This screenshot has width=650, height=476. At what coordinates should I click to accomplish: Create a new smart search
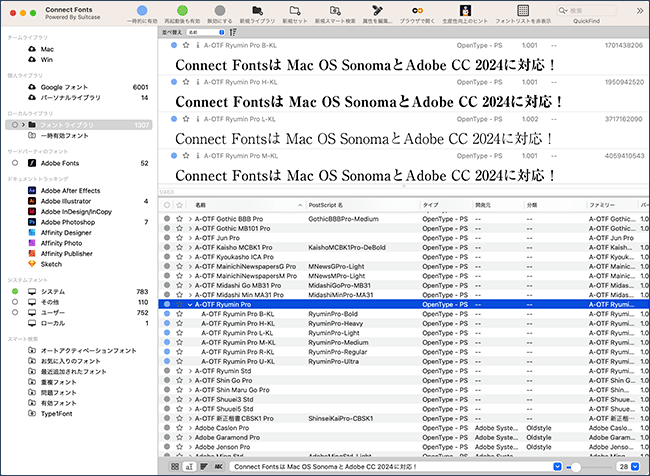click(x=335, y=11)
